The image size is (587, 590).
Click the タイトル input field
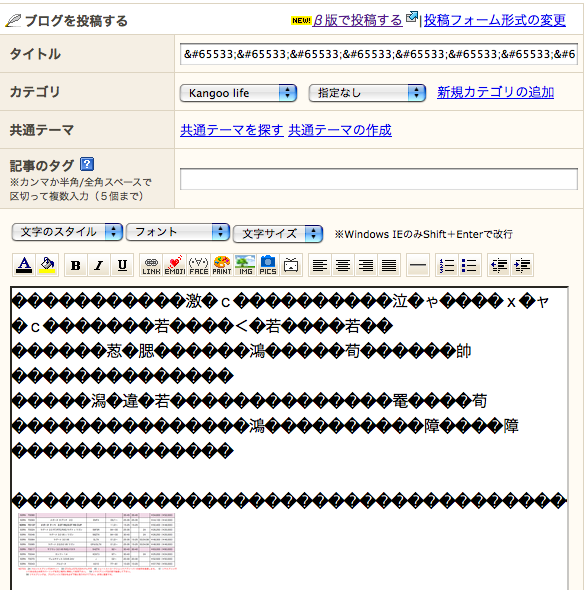379,54
